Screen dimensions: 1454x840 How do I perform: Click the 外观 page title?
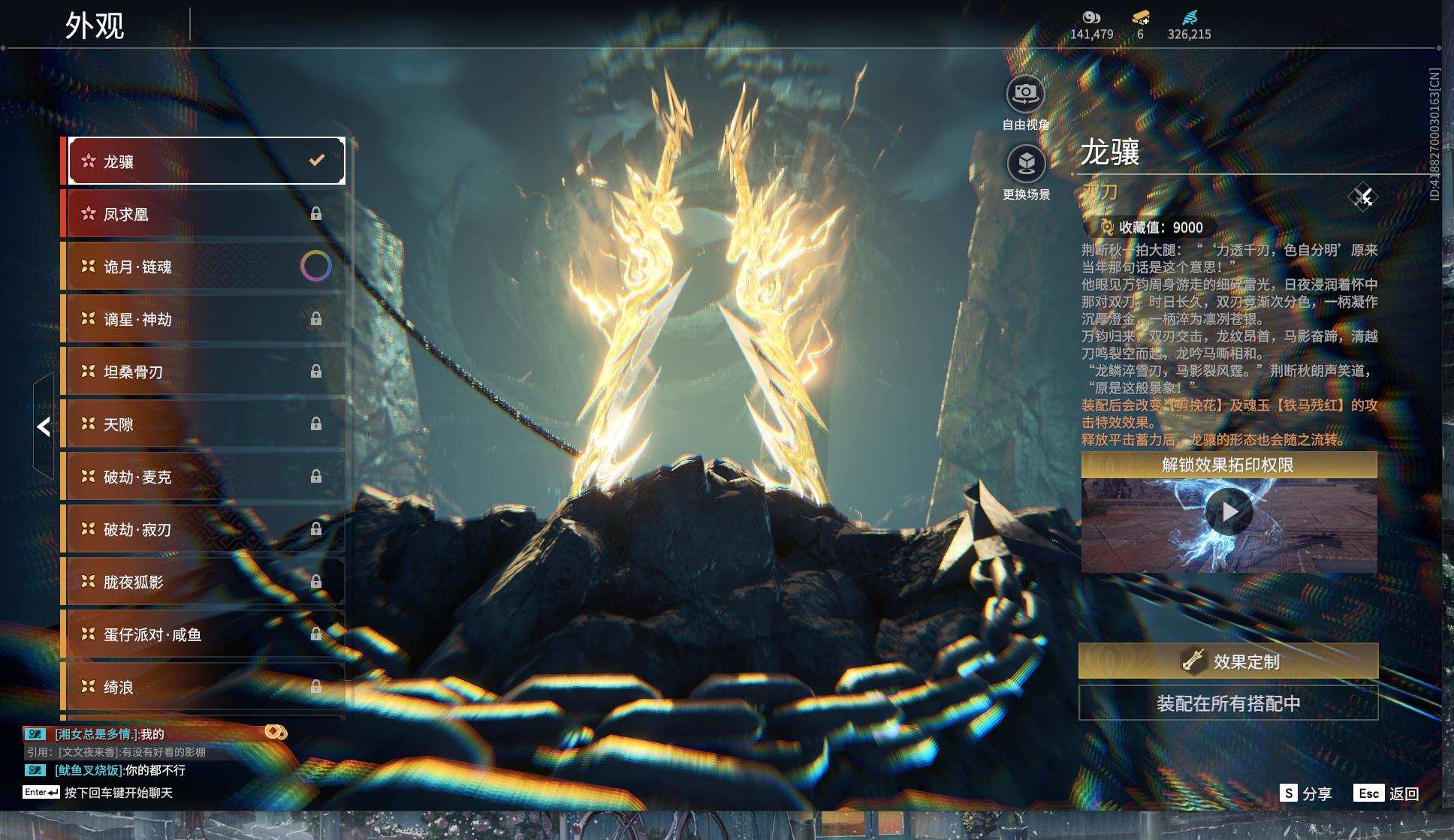(95, 26)
